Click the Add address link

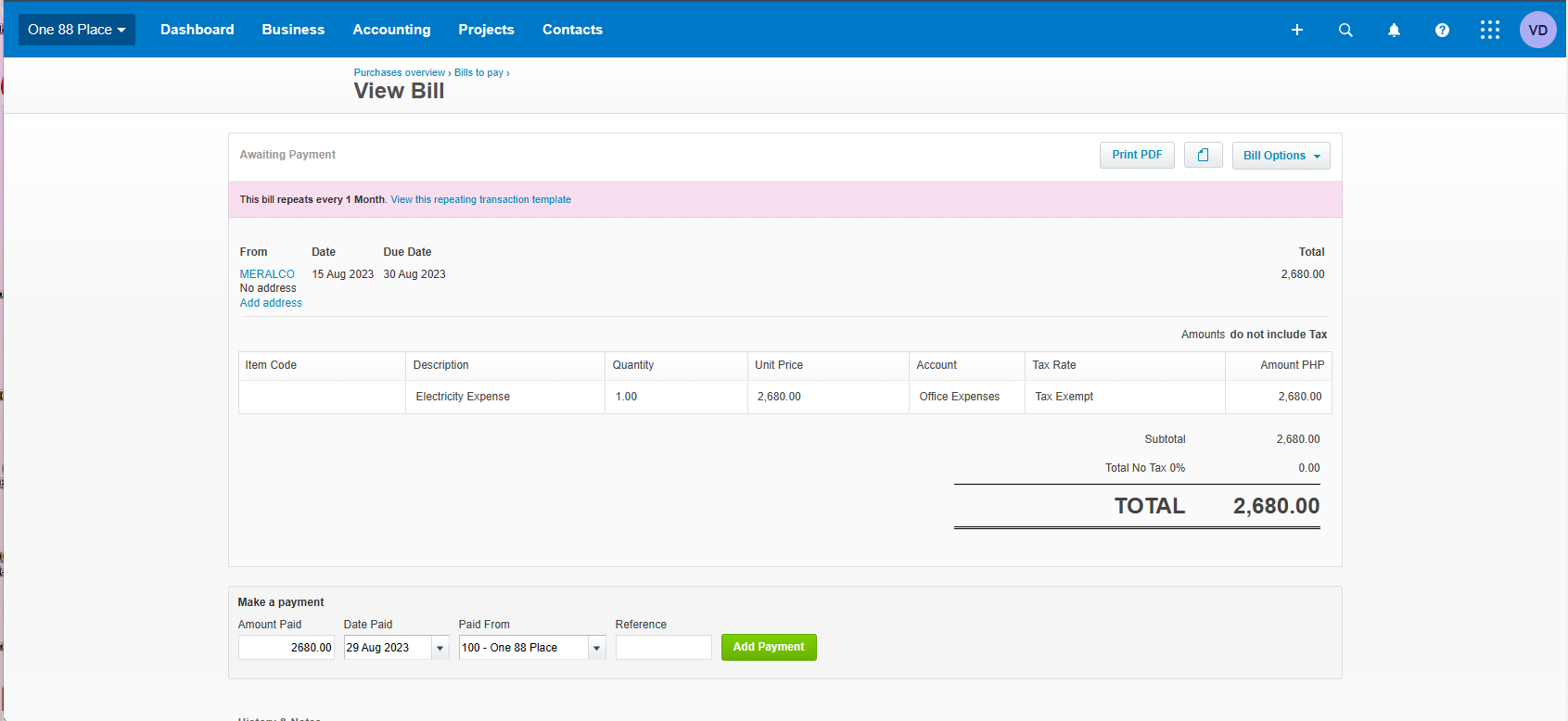[x=271, y=303]
